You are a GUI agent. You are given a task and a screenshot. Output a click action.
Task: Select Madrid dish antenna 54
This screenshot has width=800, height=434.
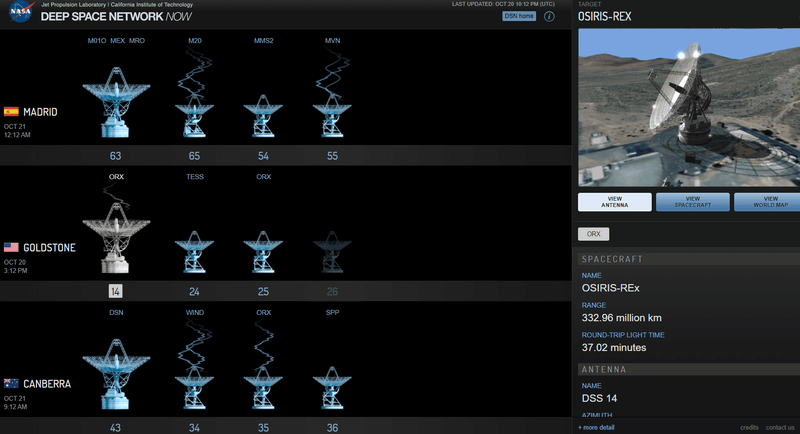point(263,116)
